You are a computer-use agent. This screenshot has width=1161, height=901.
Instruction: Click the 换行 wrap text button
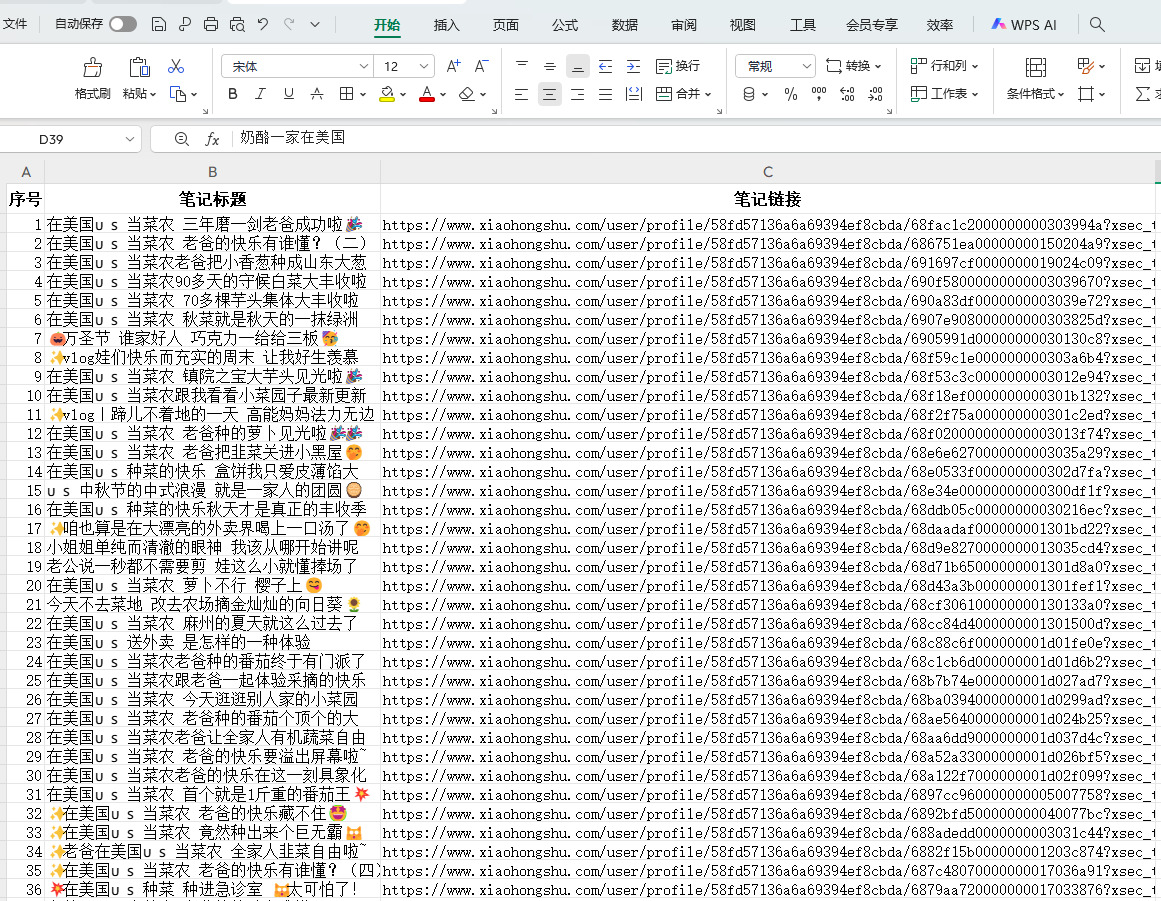678,66
